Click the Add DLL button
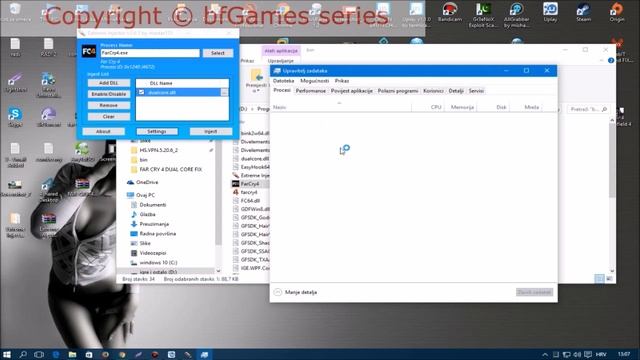The width and height of the screenshot is (640, 360). pos(109,83)
